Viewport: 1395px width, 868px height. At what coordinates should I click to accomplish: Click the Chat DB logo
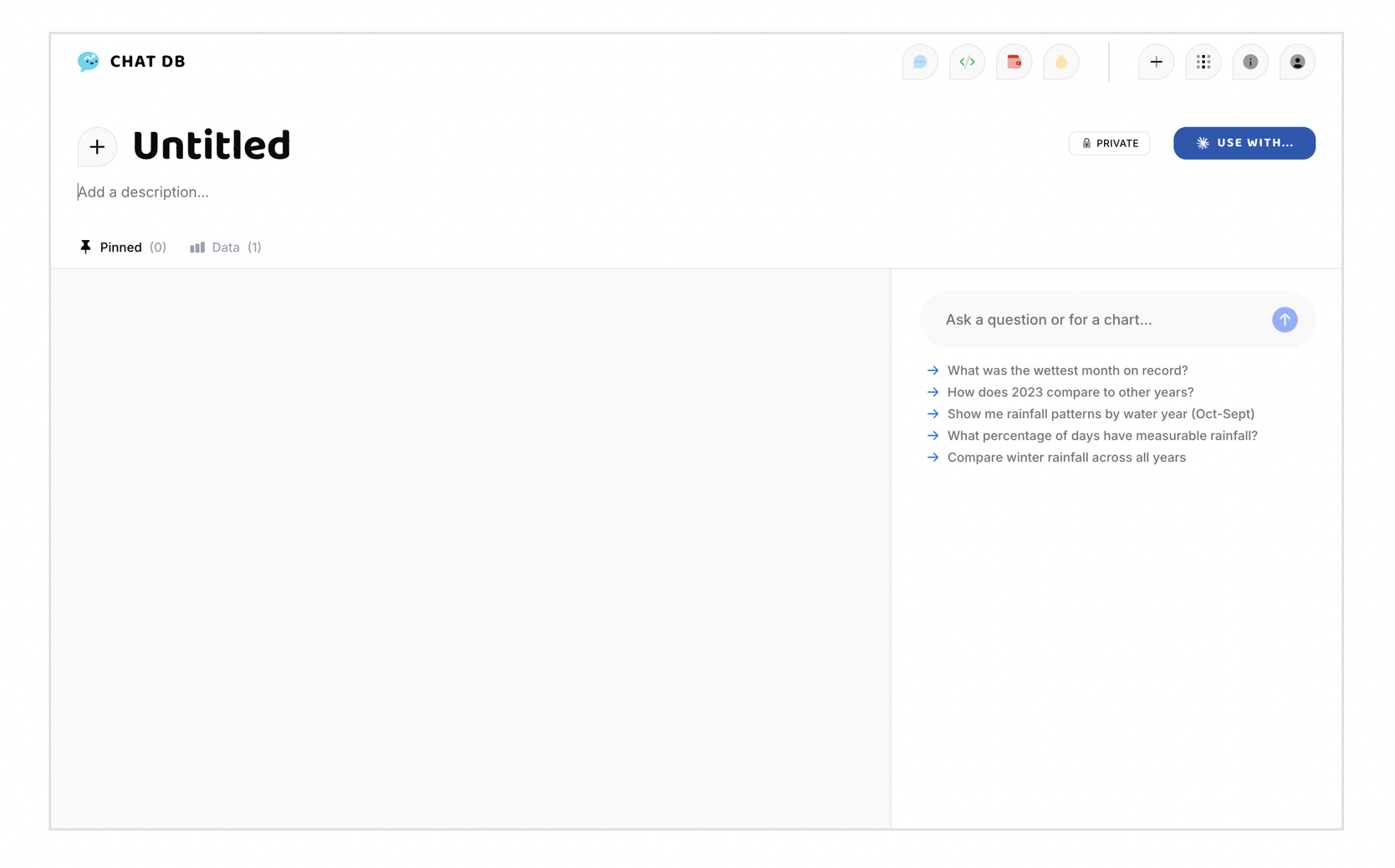[131, 62]
